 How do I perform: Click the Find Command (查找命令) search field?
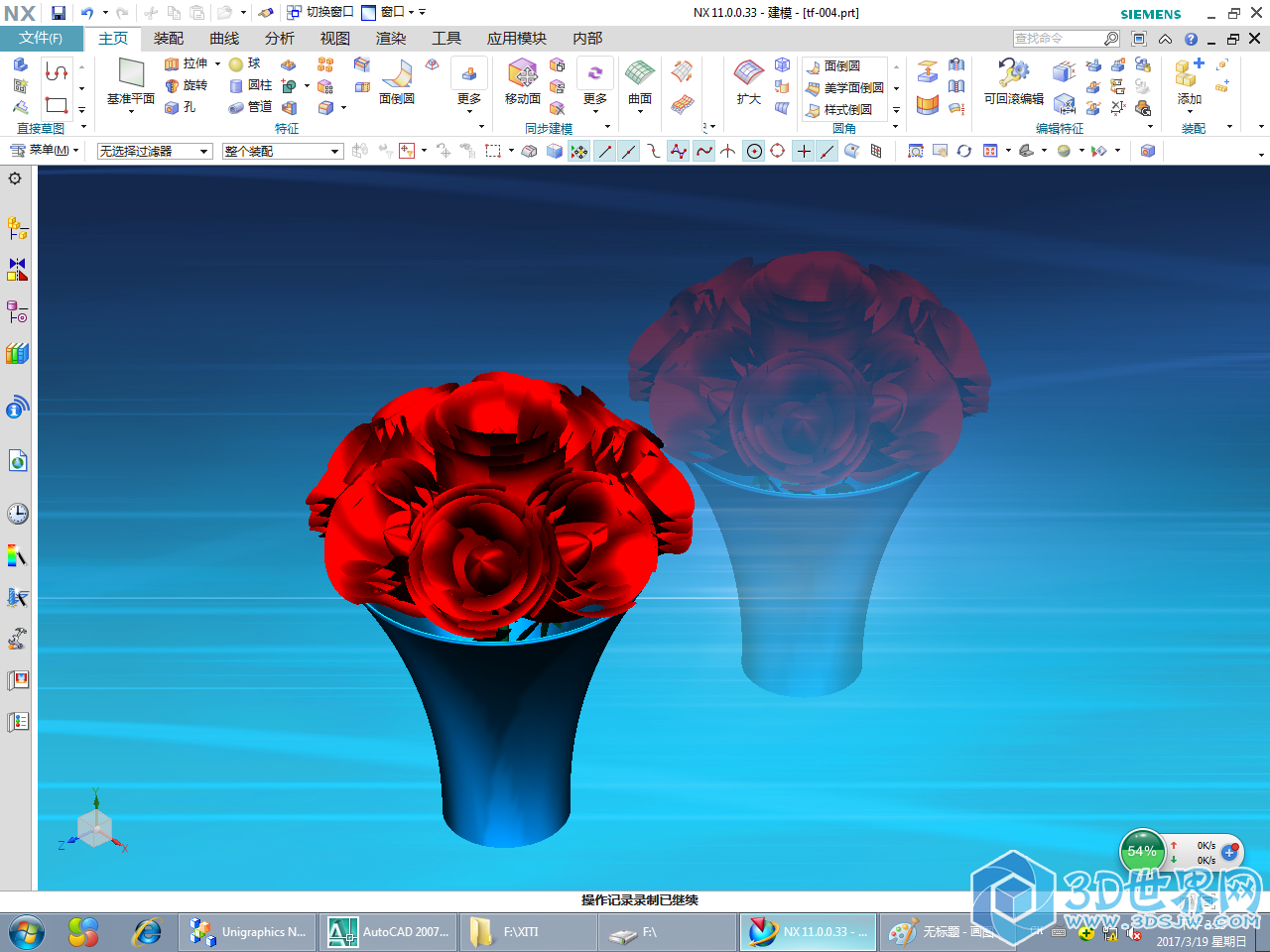click(1067, 39)
